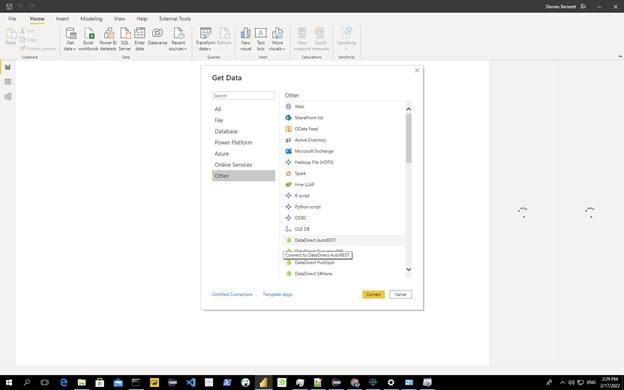Viewport: 624px width, 390px height.
Task: Select the SharePoint list connector
Action: tap(344, 118)
